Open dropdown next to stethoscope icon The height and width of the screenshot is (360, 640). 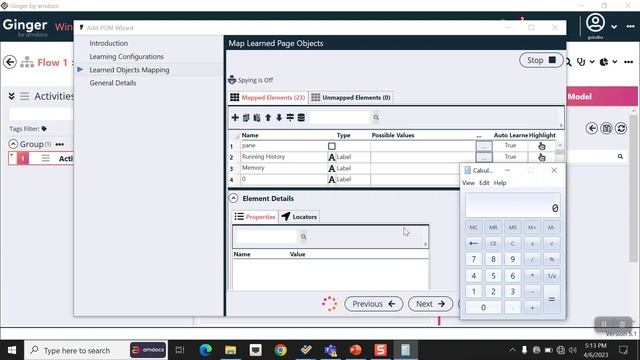pyautogui.click(x=592, y=62)
